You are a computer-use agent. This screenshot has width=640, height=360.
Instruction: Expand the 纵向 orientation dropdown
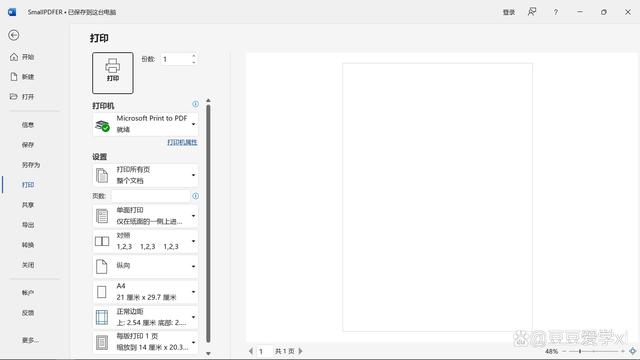[x=145, y=266]
